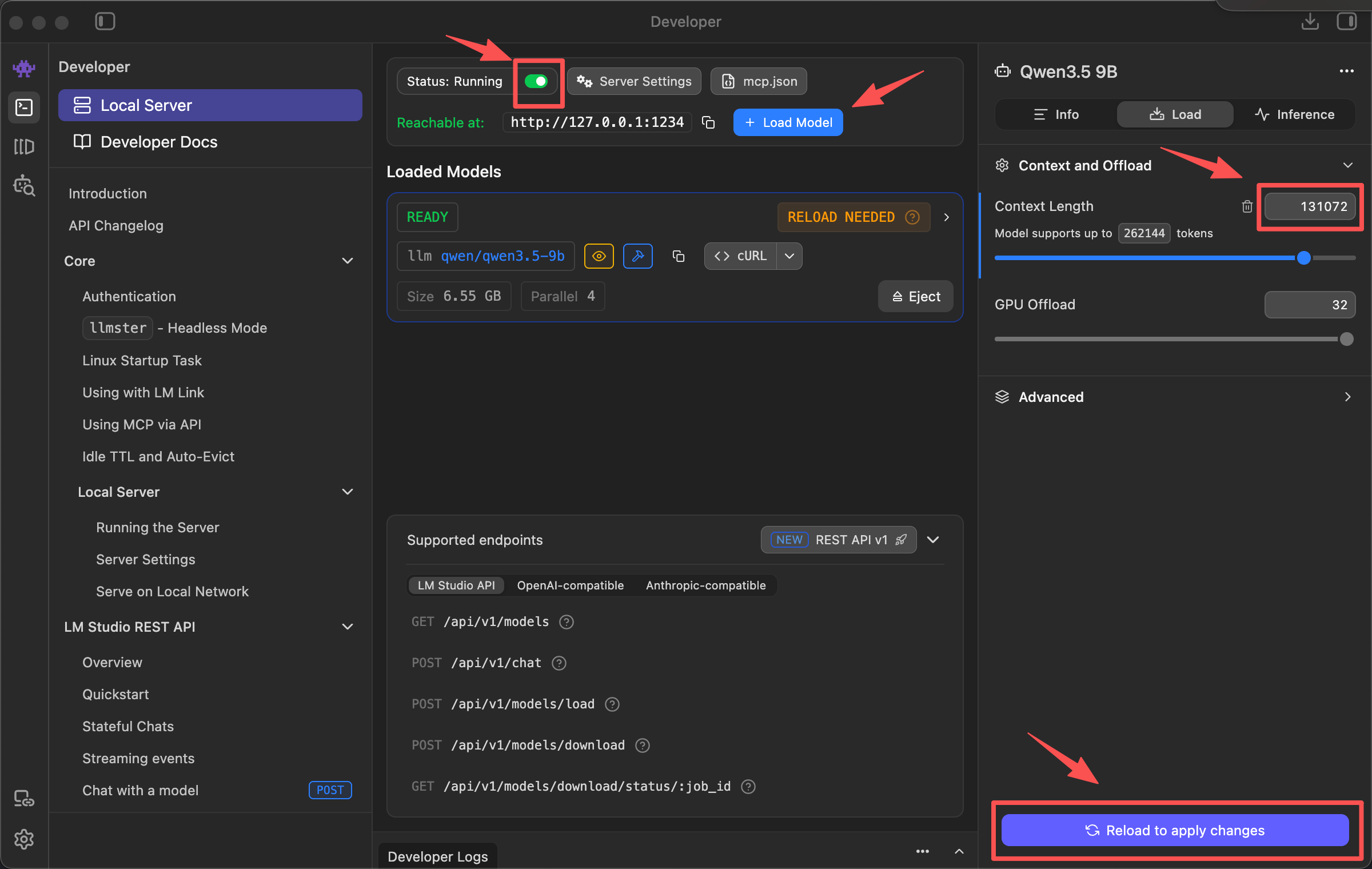The image size is (1372, 869).
Task: Copy the qwen/qwen3.5-9b model identifier
Action: pyautogui.click(x=679, y=256)
